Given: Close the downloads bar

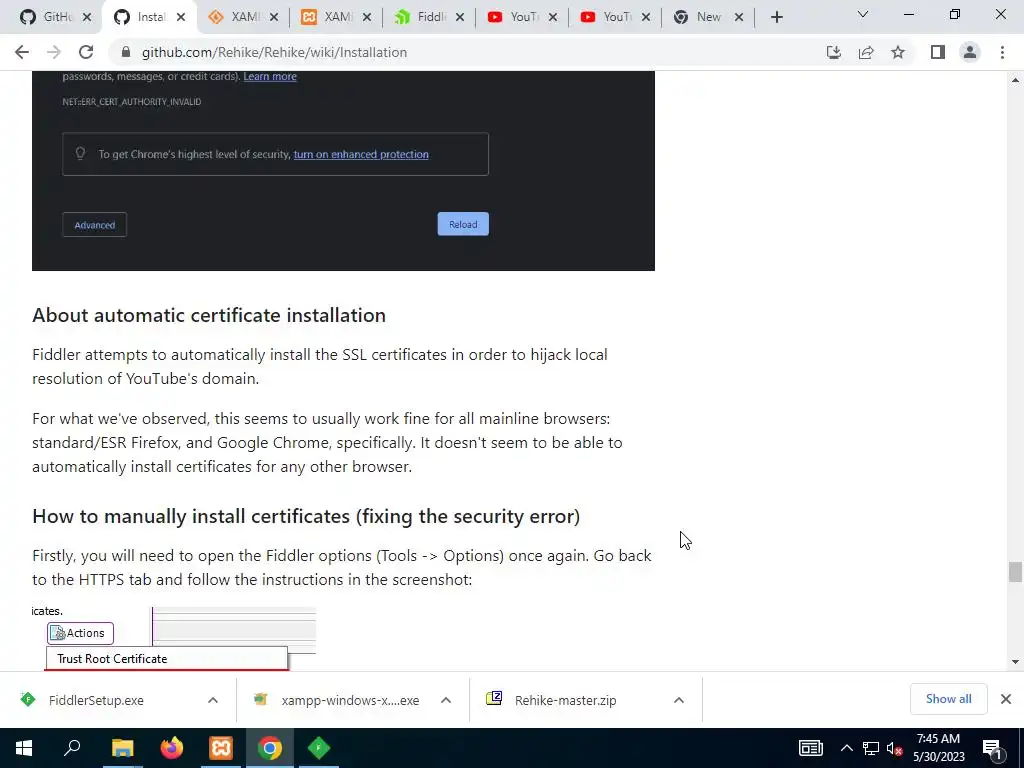Looking at the screenshot, I should tap(1006, 699).
